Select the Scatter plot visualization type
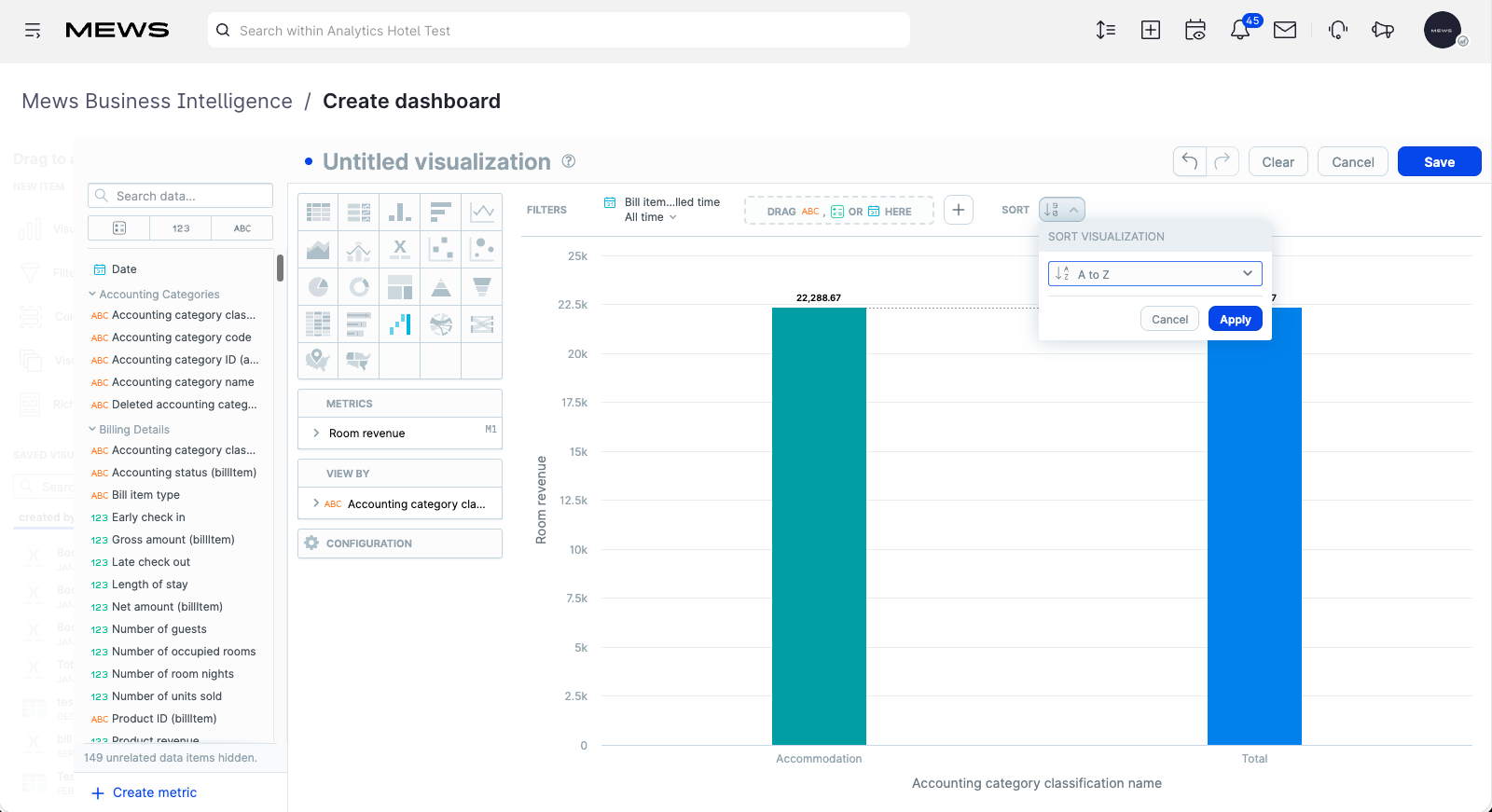The image size is (1492, 812). coord(441,249)
